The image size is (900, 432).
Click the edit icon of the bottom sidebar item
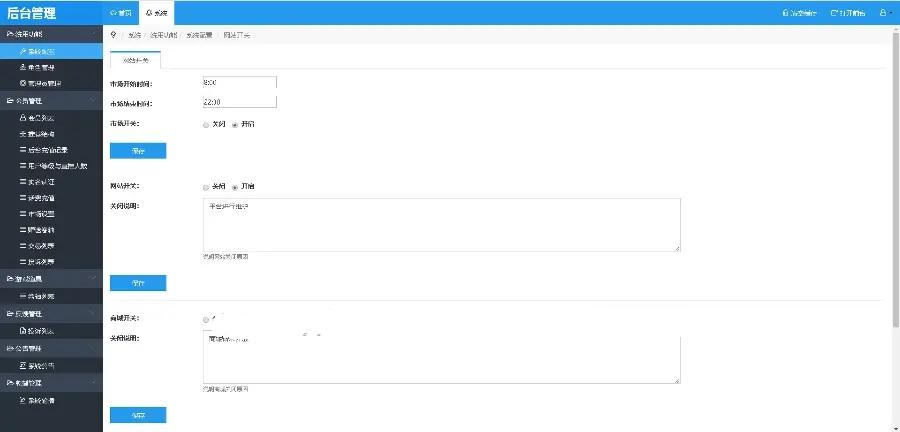23,400
